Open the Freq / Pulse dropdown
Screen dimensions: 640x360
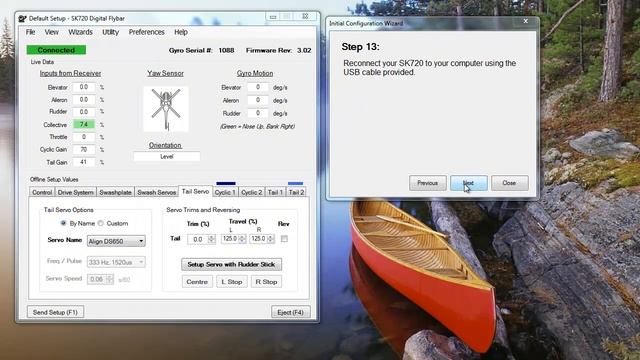click(116, 262)
